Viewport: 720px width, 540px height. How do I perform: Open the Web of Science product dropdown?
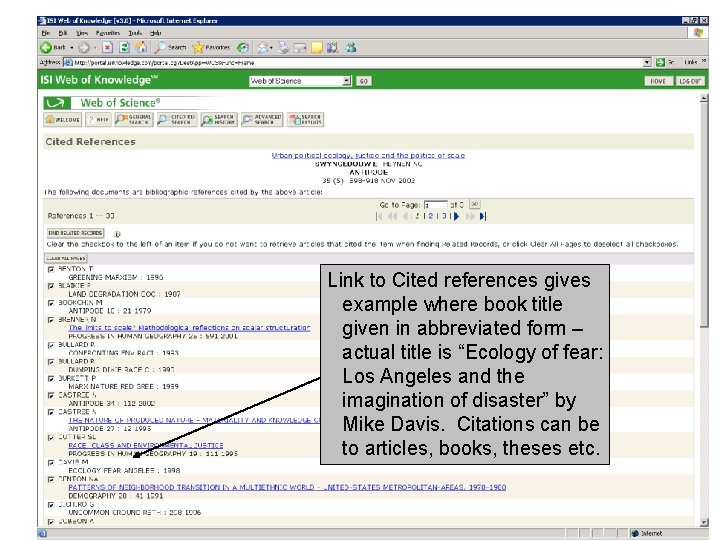347,81
